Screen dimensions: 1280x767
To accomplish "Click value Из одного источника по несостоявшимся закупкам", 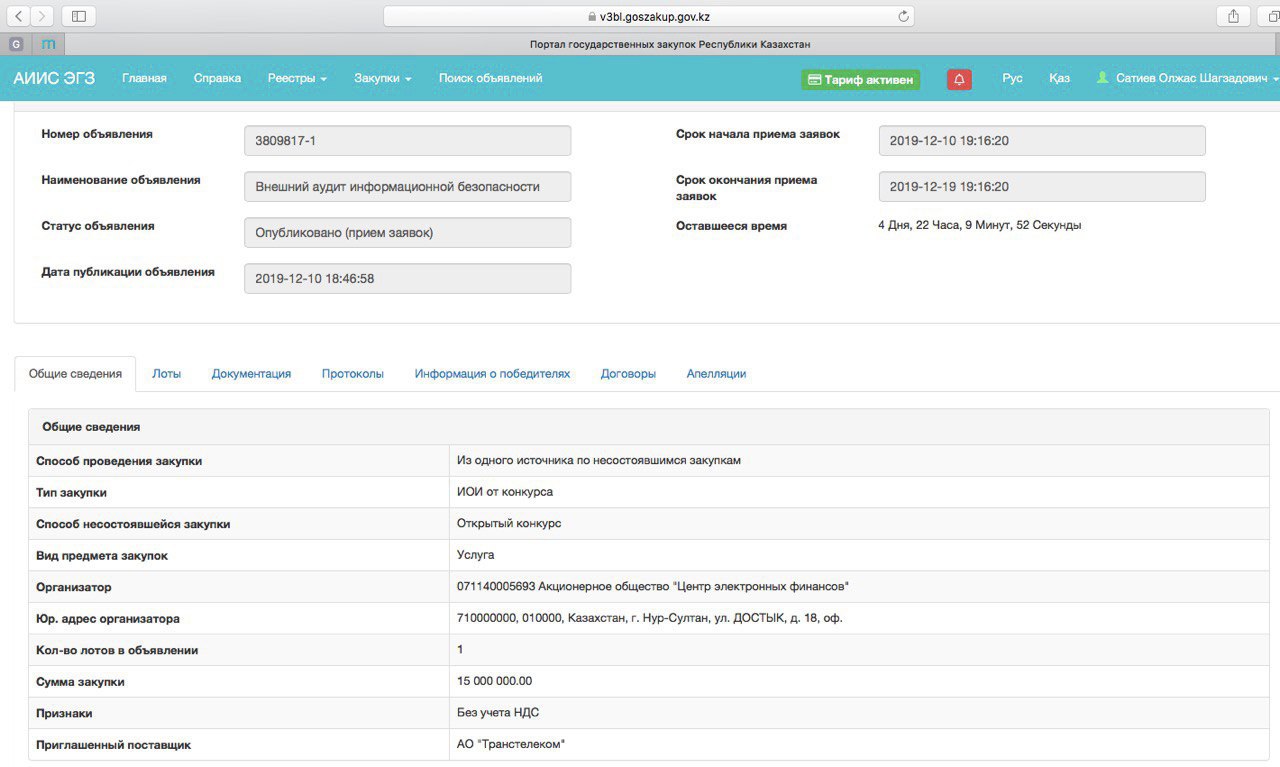I will [x=598, y=461].
